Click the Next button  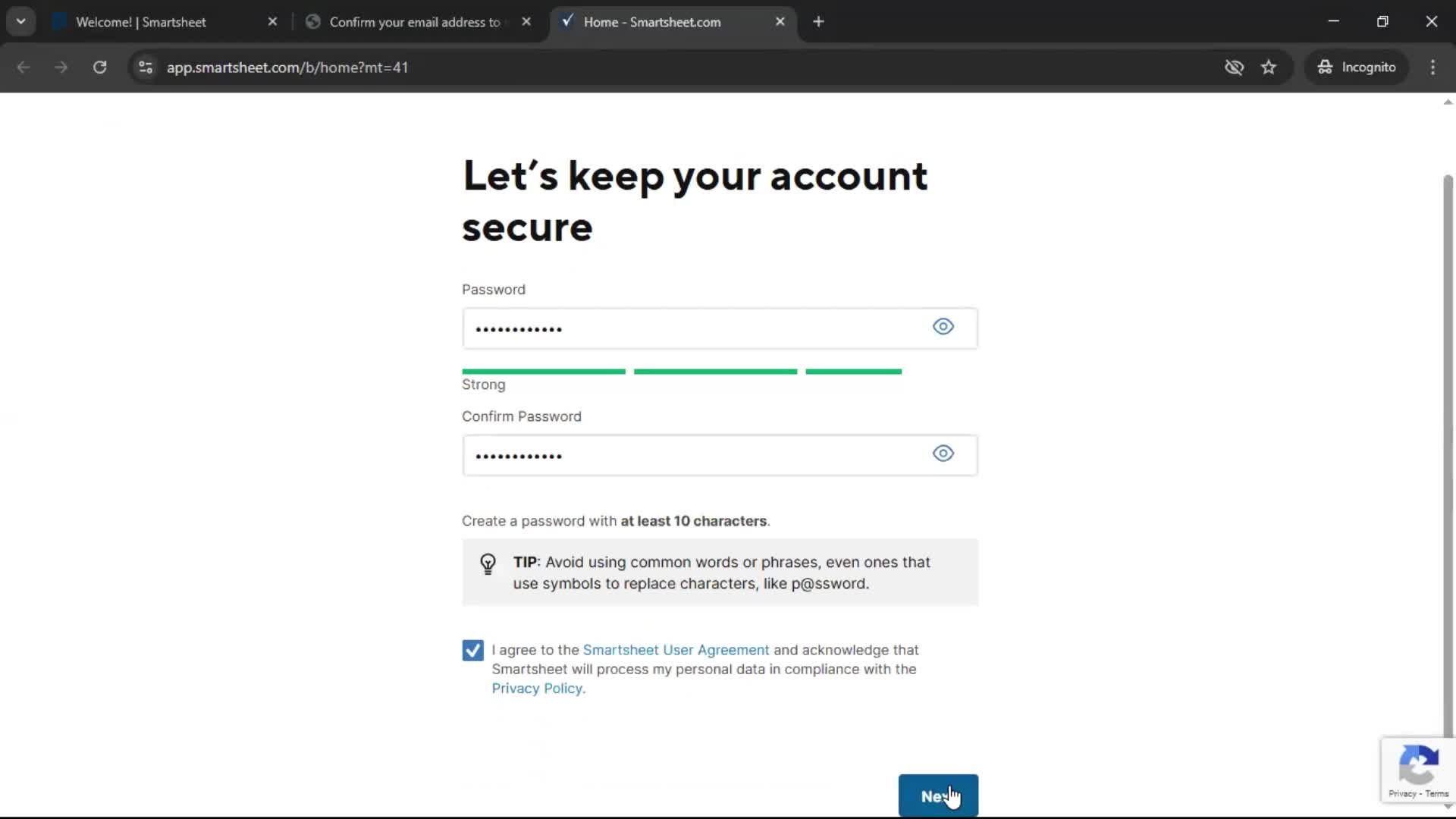point(938,796)
